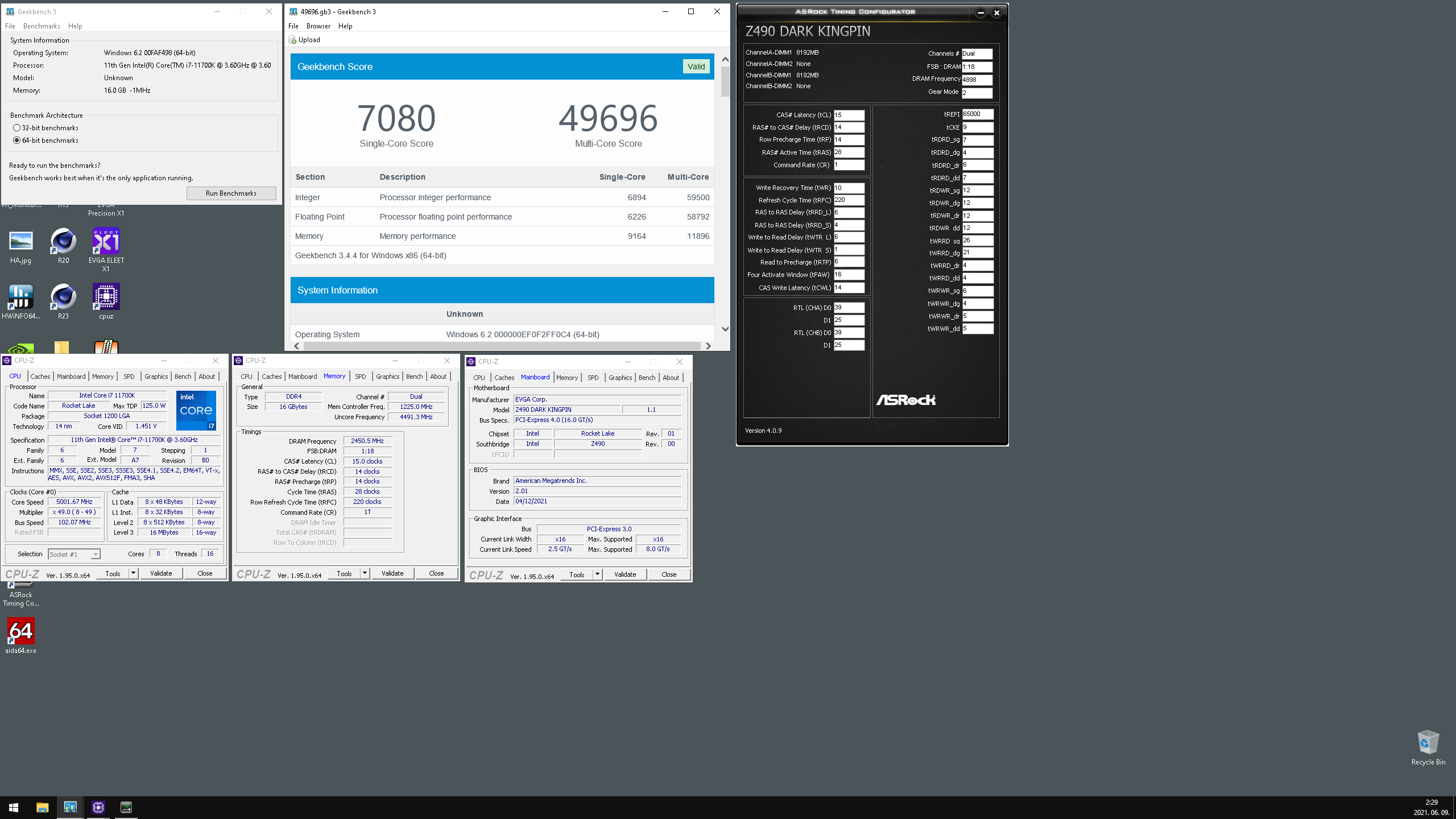Click Tools button in CPU-Z Mainboard window
This screenshot has width=1456, height=819.
(577, 574)
